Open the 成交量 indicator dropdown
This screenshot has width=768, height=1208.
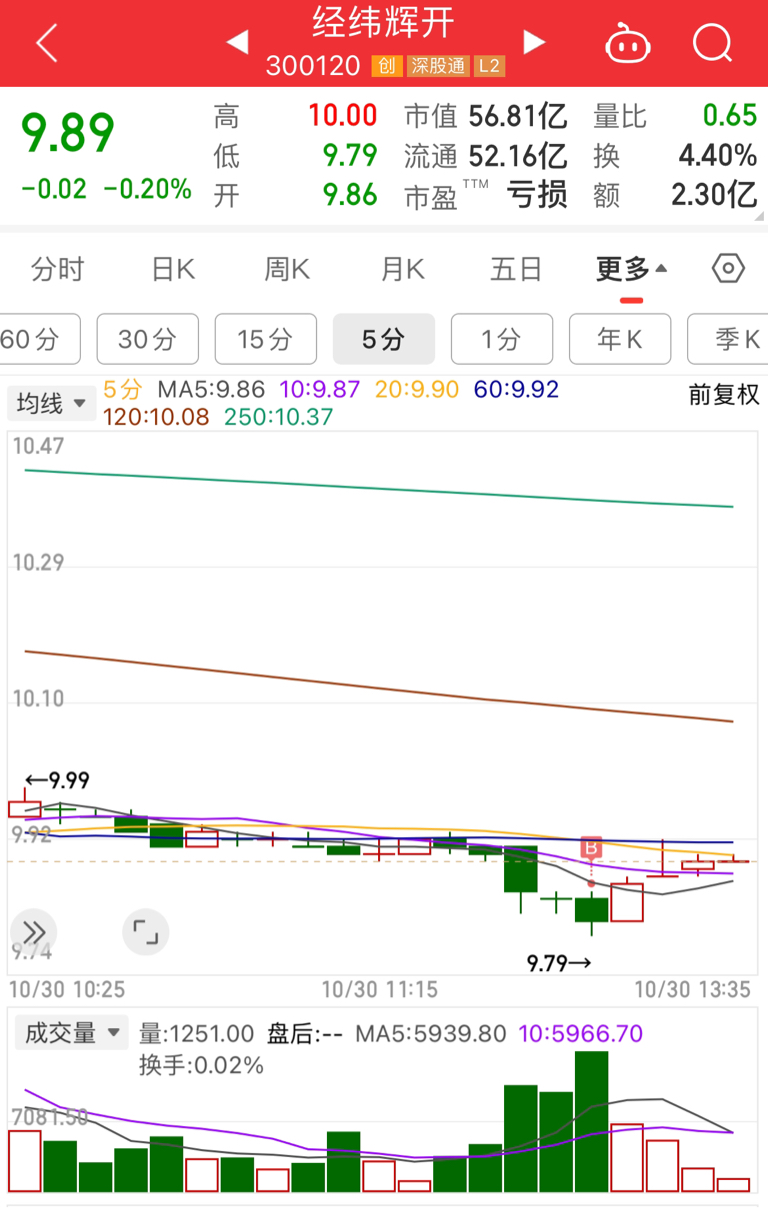click(71, 1033)
